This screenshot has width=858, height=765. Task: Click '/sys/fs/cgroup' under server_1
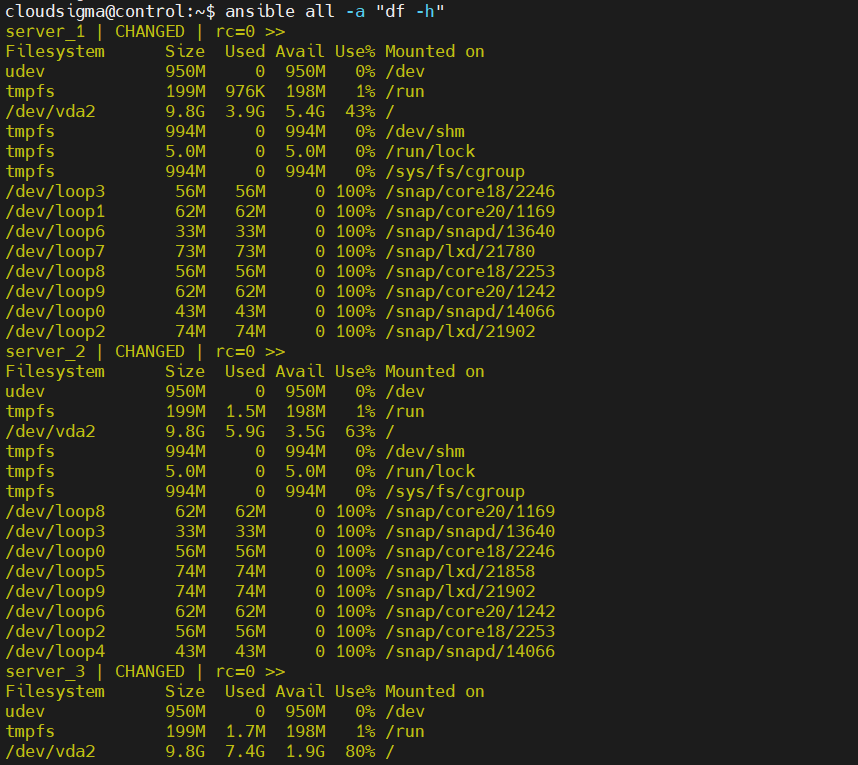tap(455, 171)
